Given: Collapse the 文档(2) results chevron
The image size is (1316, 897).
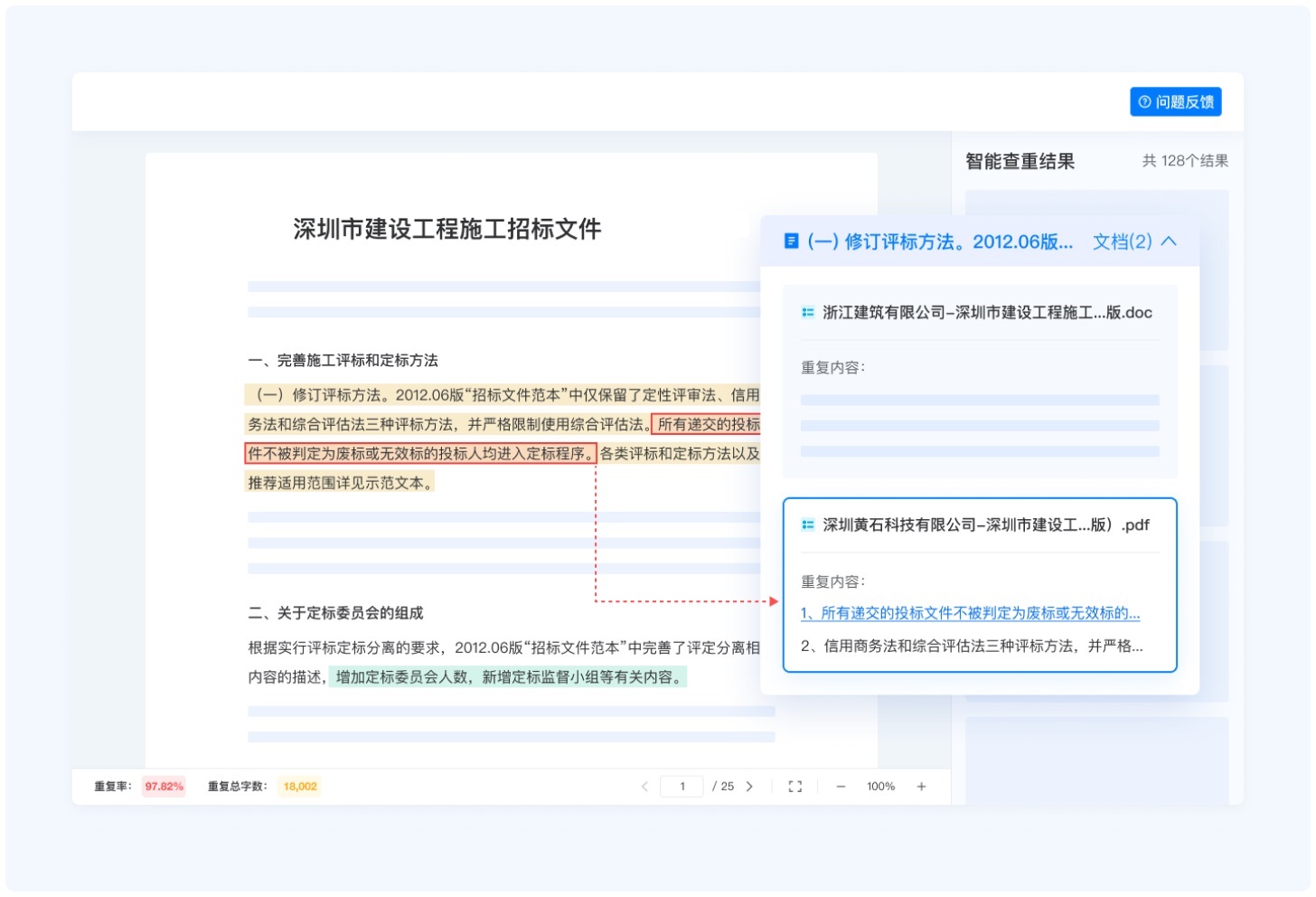Looking at the screenshot, I should tap(1169, 241).
